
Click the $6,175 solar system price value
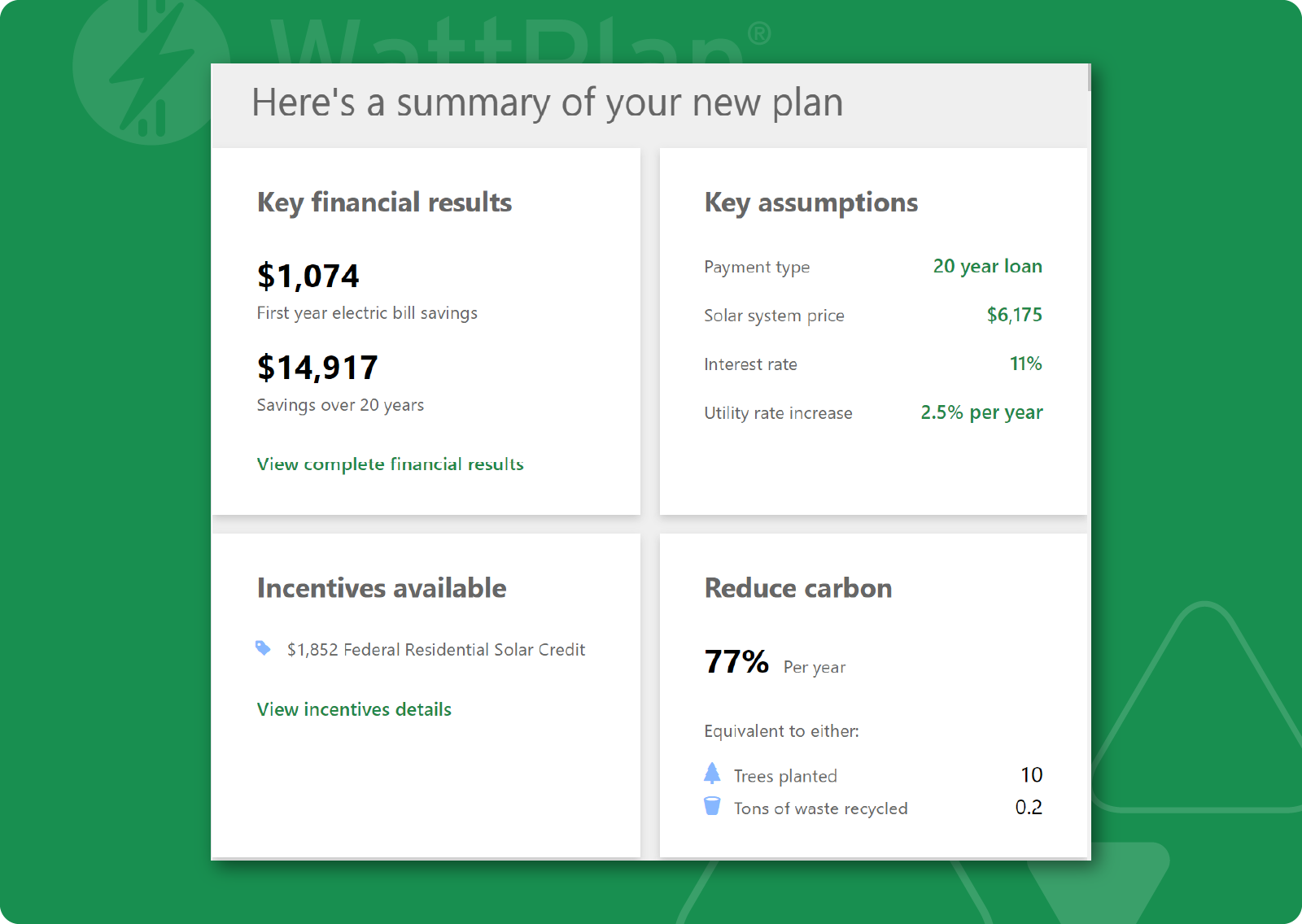click(x=1014, y=315)
